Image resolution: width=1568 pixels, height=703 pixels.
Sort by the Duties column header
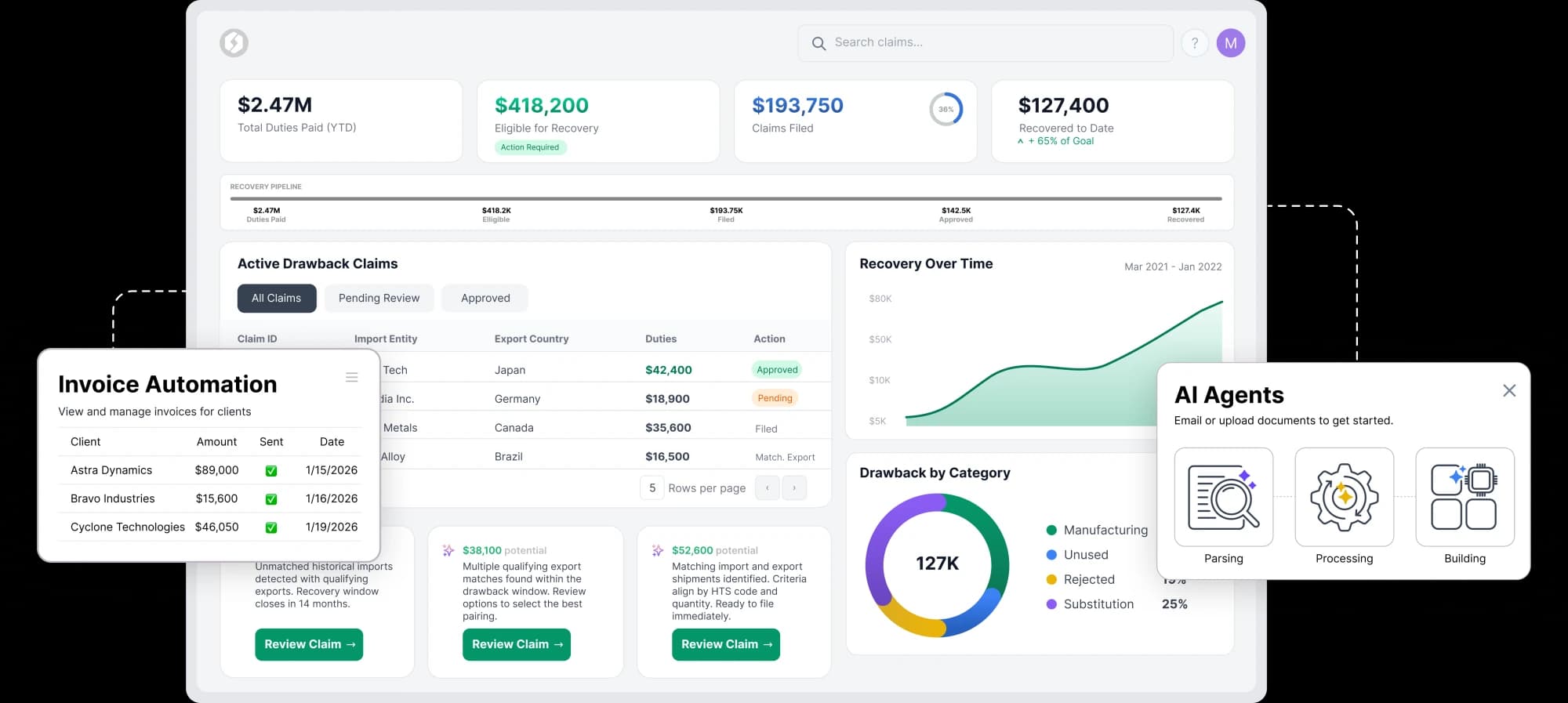click(661, 339)
